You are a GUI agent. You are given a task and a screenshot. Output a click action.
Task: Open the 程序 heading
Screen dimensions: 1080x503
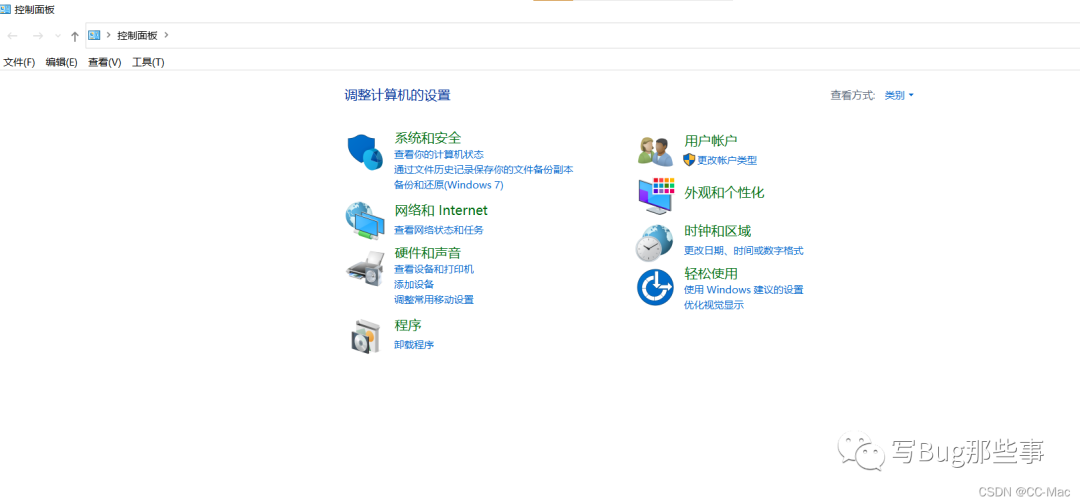[408, 325]
